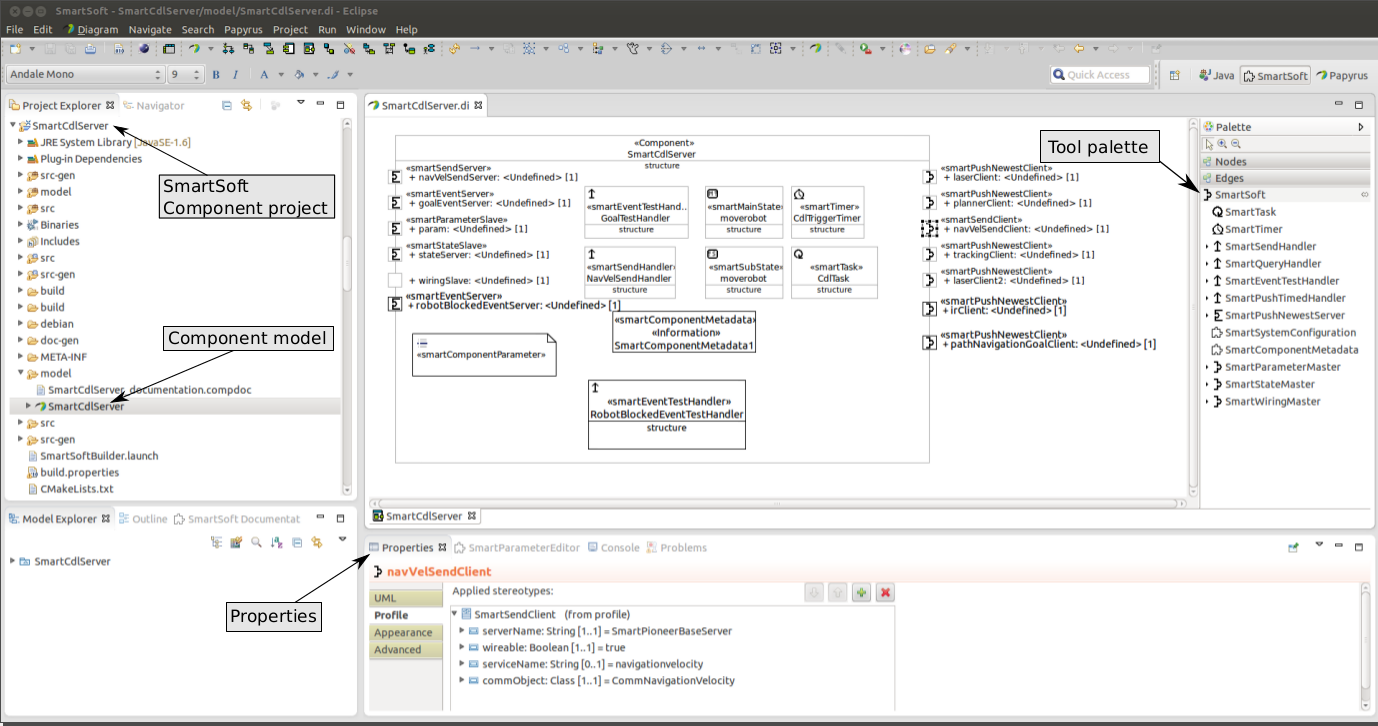Switch to the Papyrus perspective
The width and height of the screenshot is (1378, 726).
1341,75
